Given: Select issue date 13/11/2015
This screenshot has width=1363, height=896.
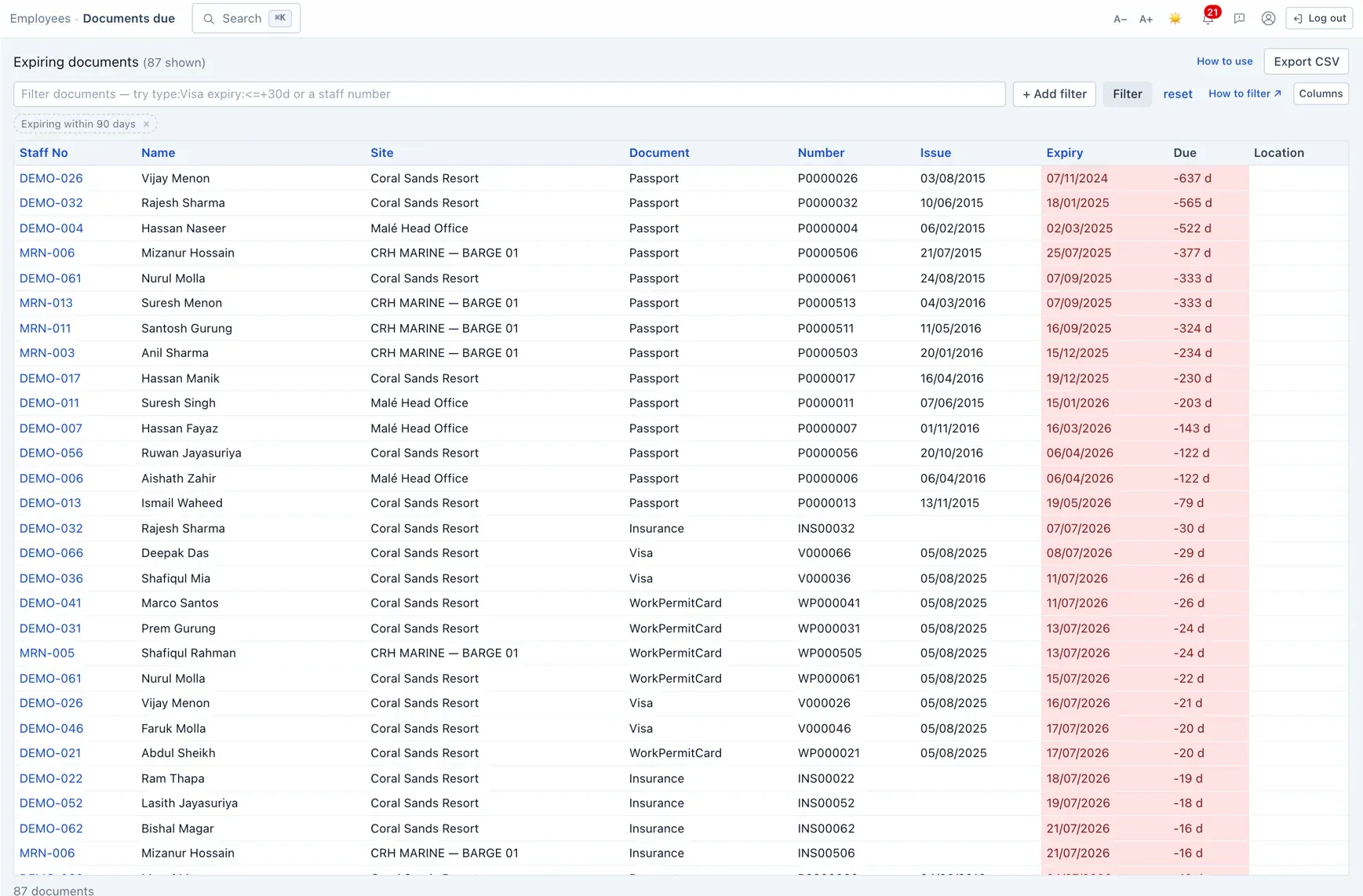Looking at the screenshot, I should [x=949, y=503].
